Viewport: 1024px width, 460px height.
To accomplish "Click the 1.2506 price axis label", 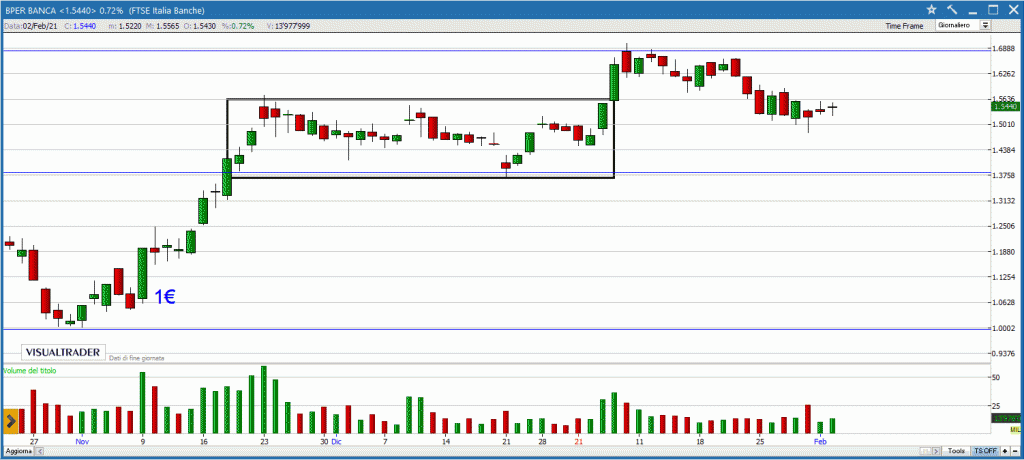I will tap(1006, 226).
